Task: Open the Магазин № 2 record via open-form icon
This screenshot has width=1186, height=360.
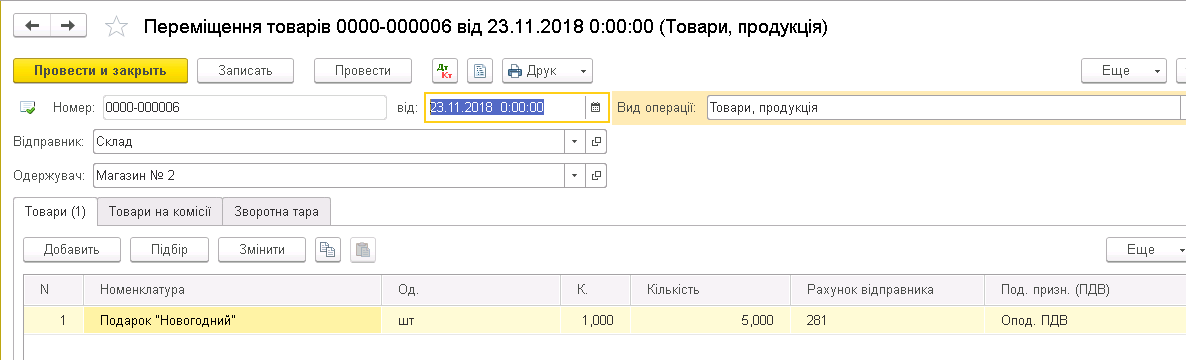Action: (x=596, y=175)
